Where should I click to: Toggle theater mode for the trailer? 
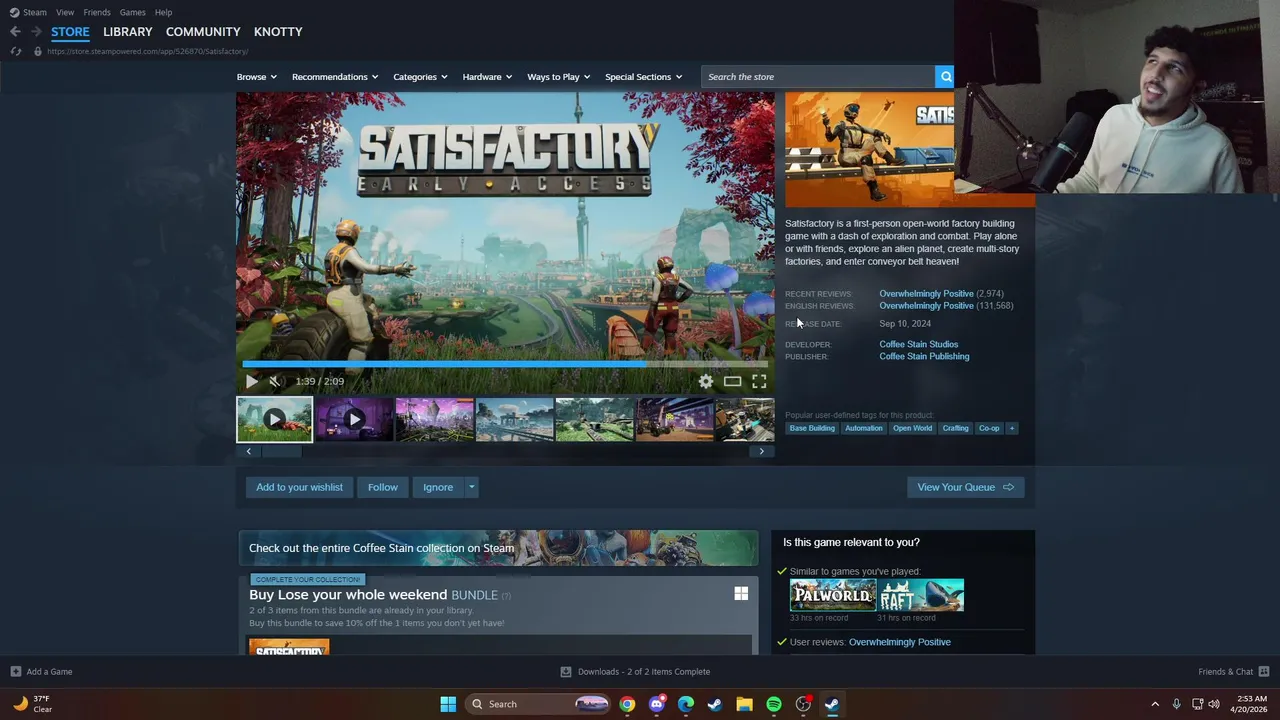pyautogui.click(x=733, y=381)
